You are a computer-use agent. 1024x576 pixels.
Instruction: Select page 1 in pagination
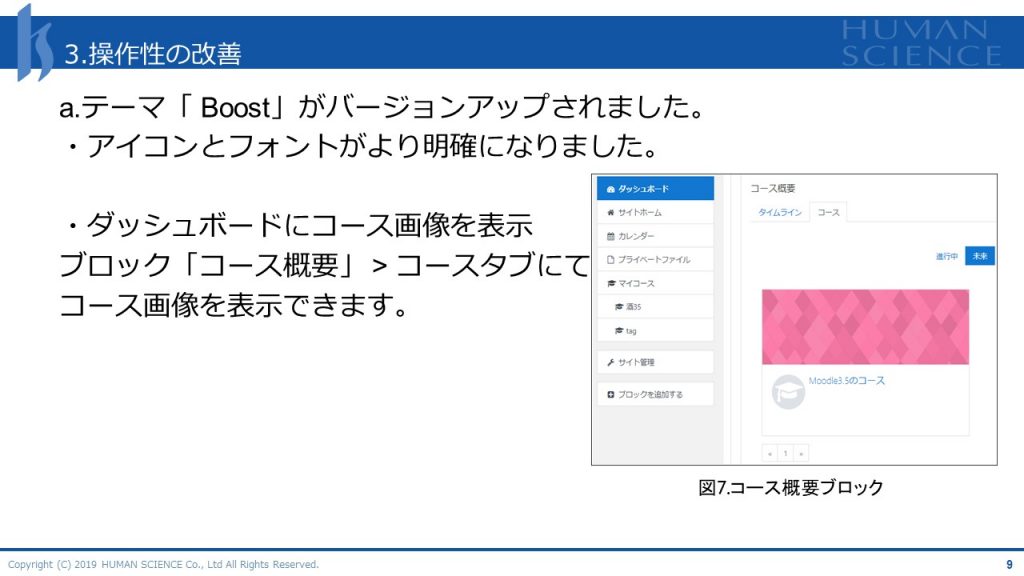[x=786, y=453]
